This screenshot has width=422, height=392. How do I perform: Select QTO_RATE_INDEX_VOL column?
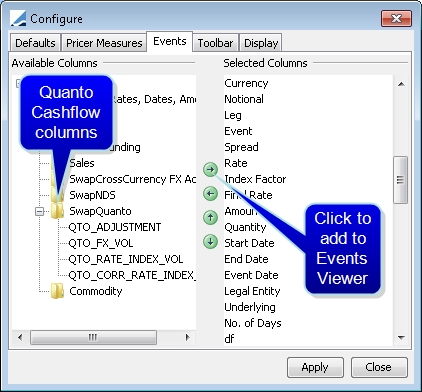pos(126,259)
